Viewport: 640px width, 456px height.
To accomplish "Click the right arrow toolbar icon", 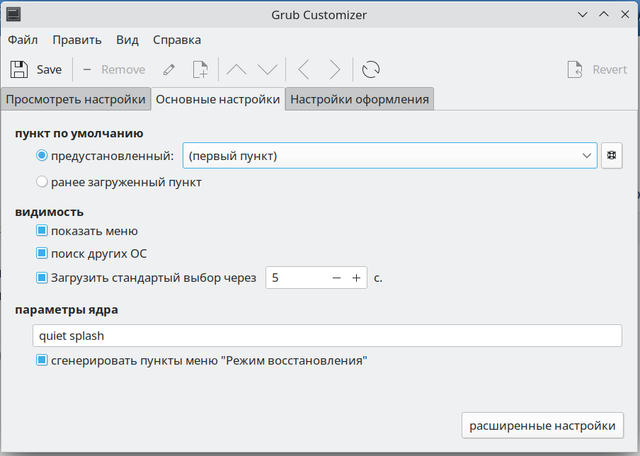I will [x=335, y=69].
